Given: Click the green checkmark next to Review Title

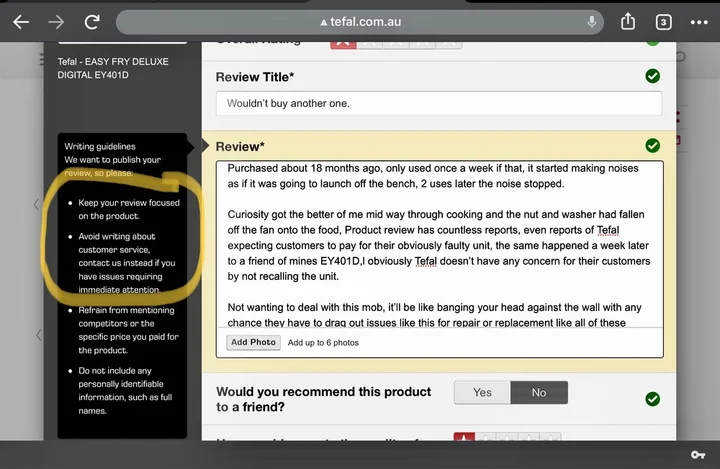Looking at the screenshot, I should click(652, 76).
